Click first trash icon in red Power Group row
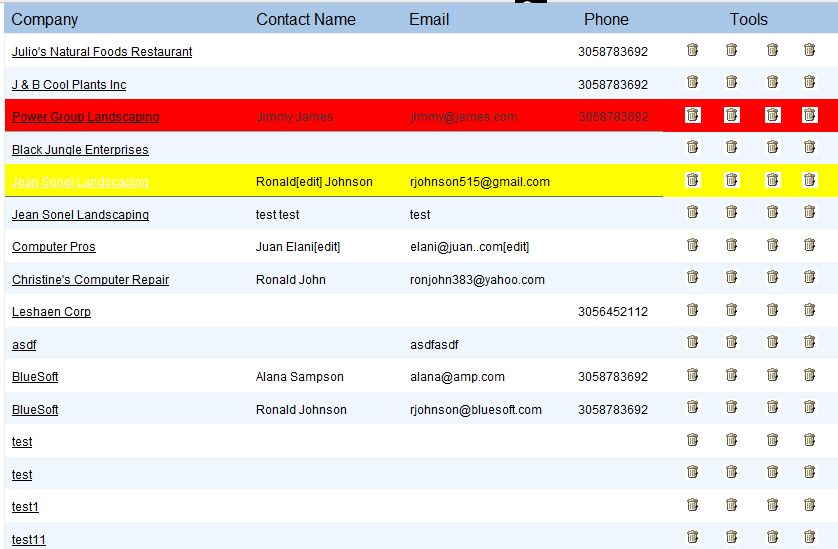Viewport: 838px width, 549px height. 693,115
